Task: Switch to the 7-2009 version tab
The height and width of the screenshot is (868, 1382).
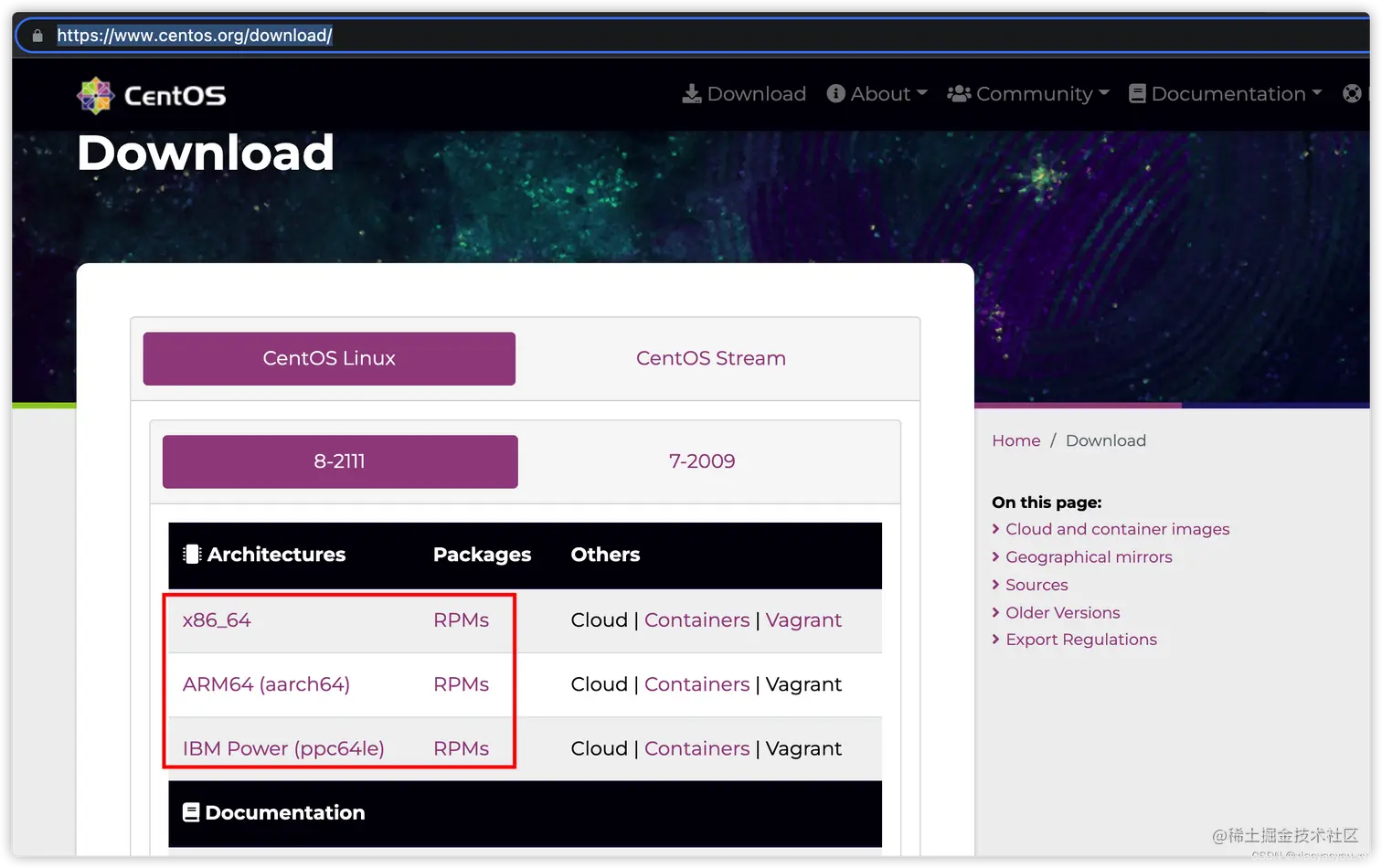Action: [x=702, y=461]
